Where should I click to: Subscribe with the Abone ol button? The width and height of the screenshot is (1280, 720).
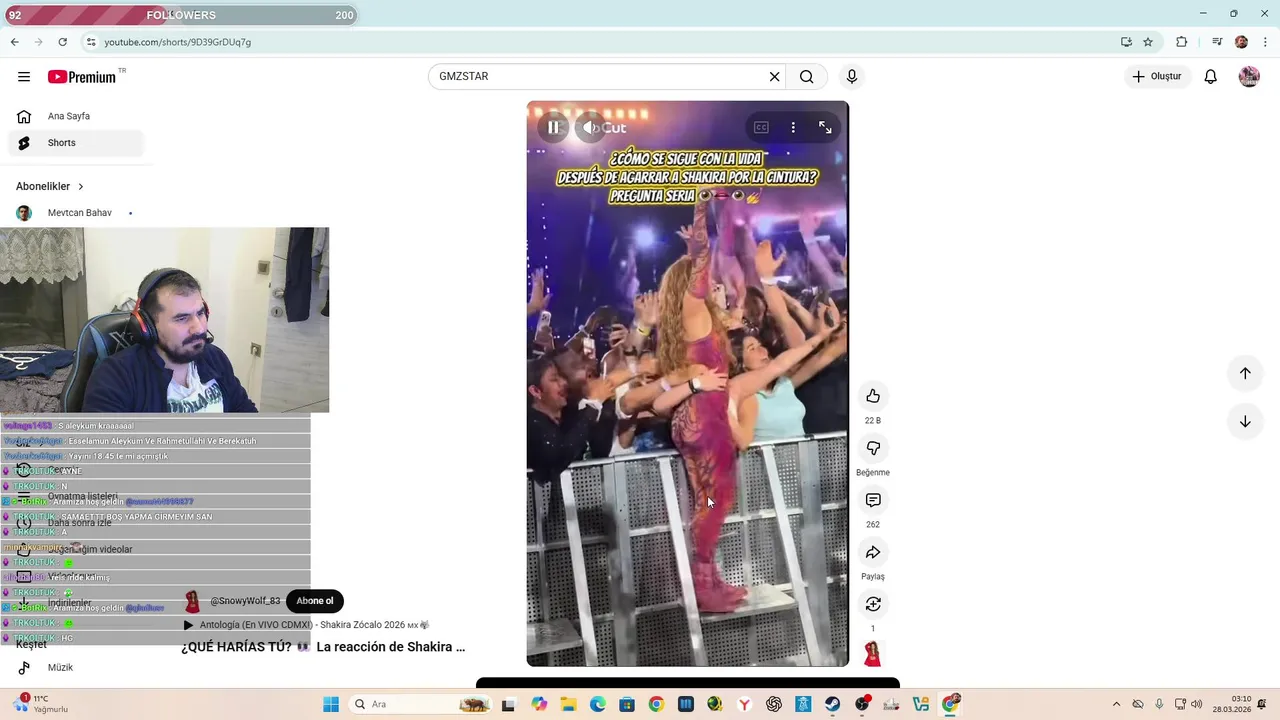[x=314, y=601]
